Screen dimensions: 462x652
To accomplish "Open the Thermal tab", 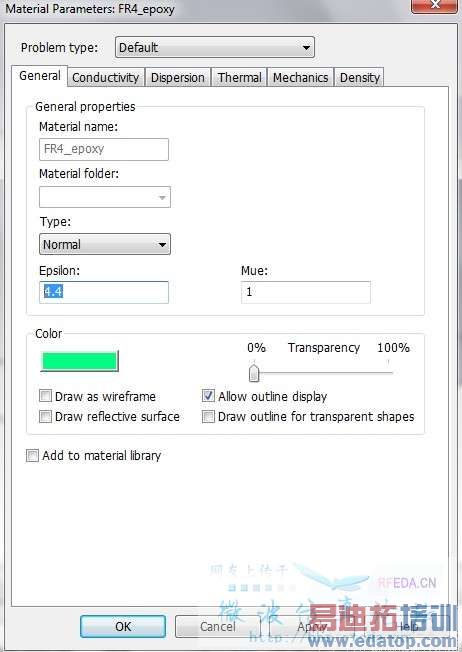I will 240,78.
